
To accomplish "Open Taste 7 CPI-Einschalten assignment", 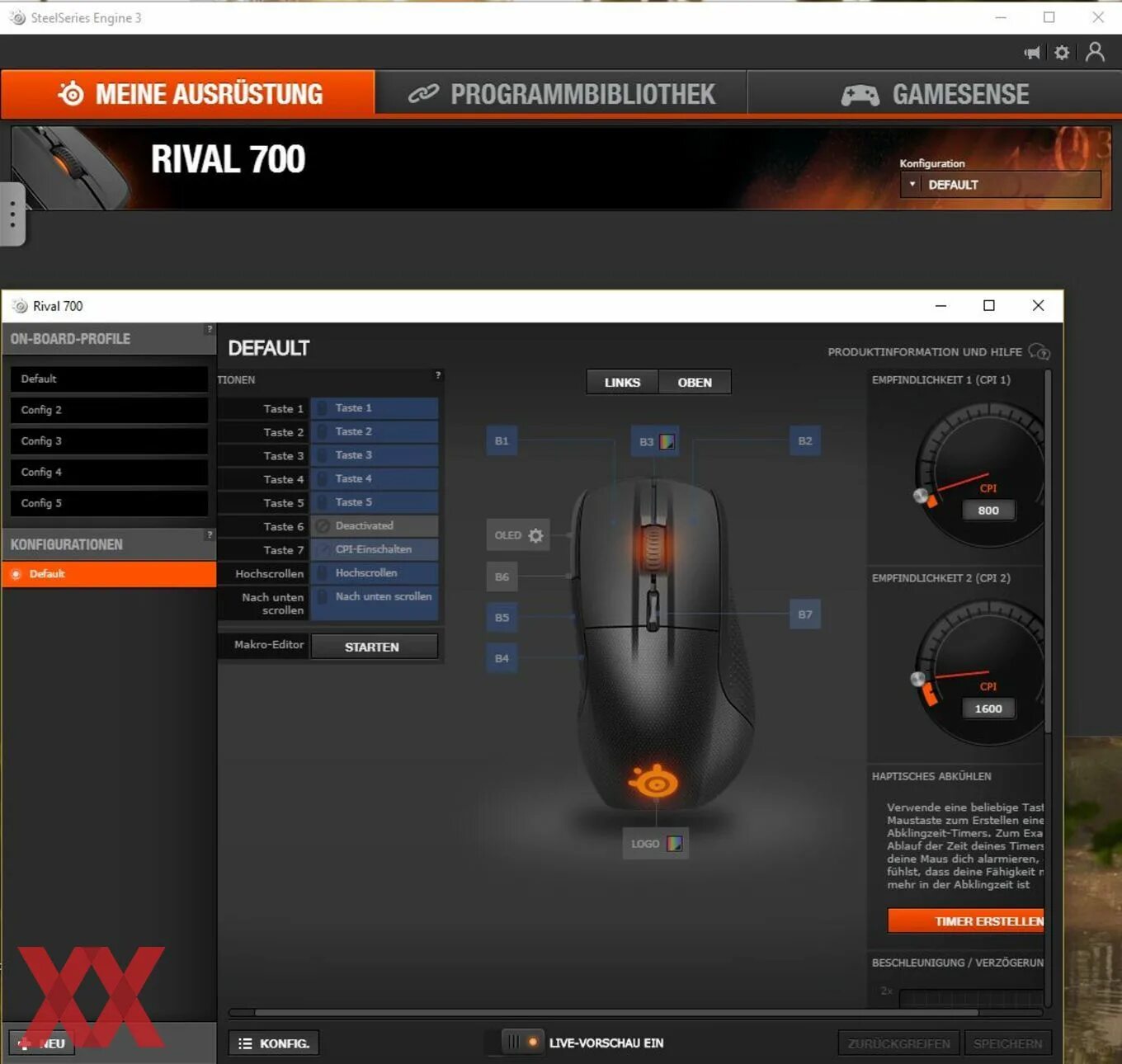I will pyautogui.click(x=375, y=549).
